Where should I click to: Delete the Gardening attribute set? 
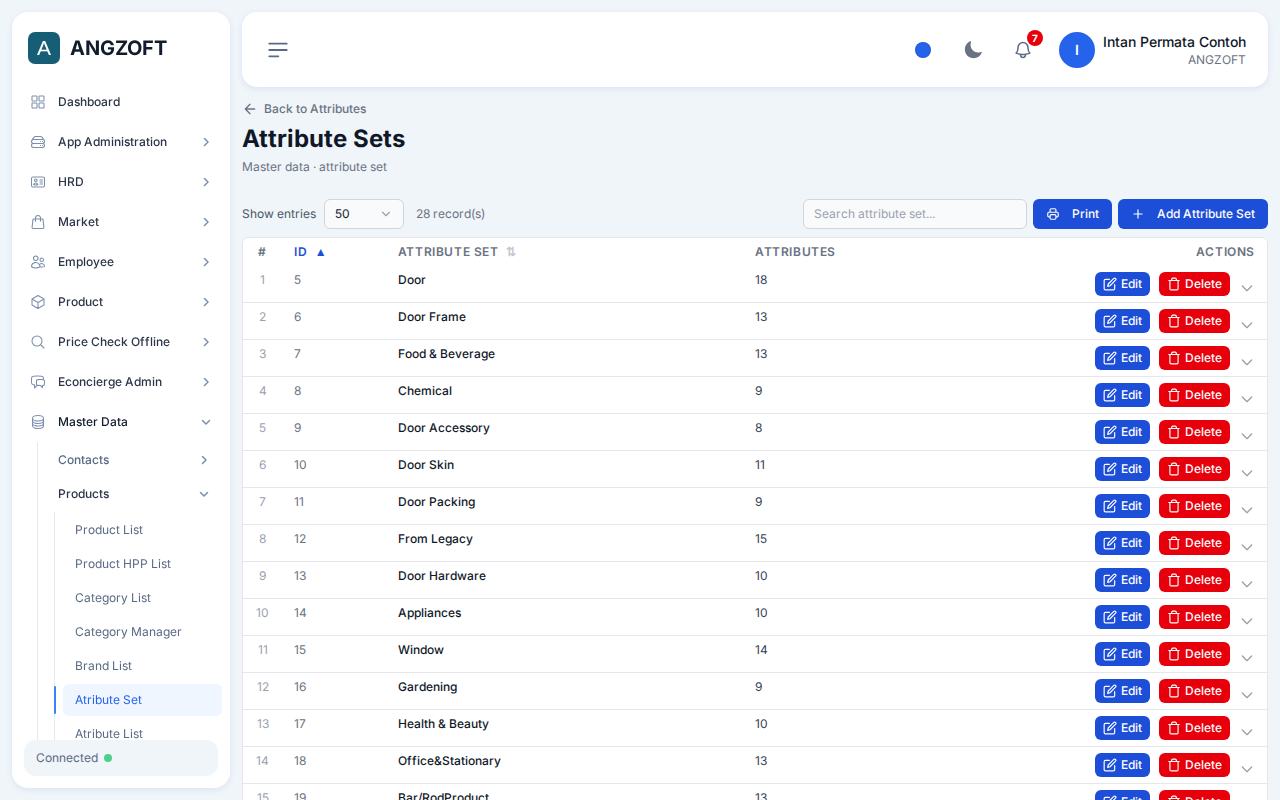pos(1194,691)
